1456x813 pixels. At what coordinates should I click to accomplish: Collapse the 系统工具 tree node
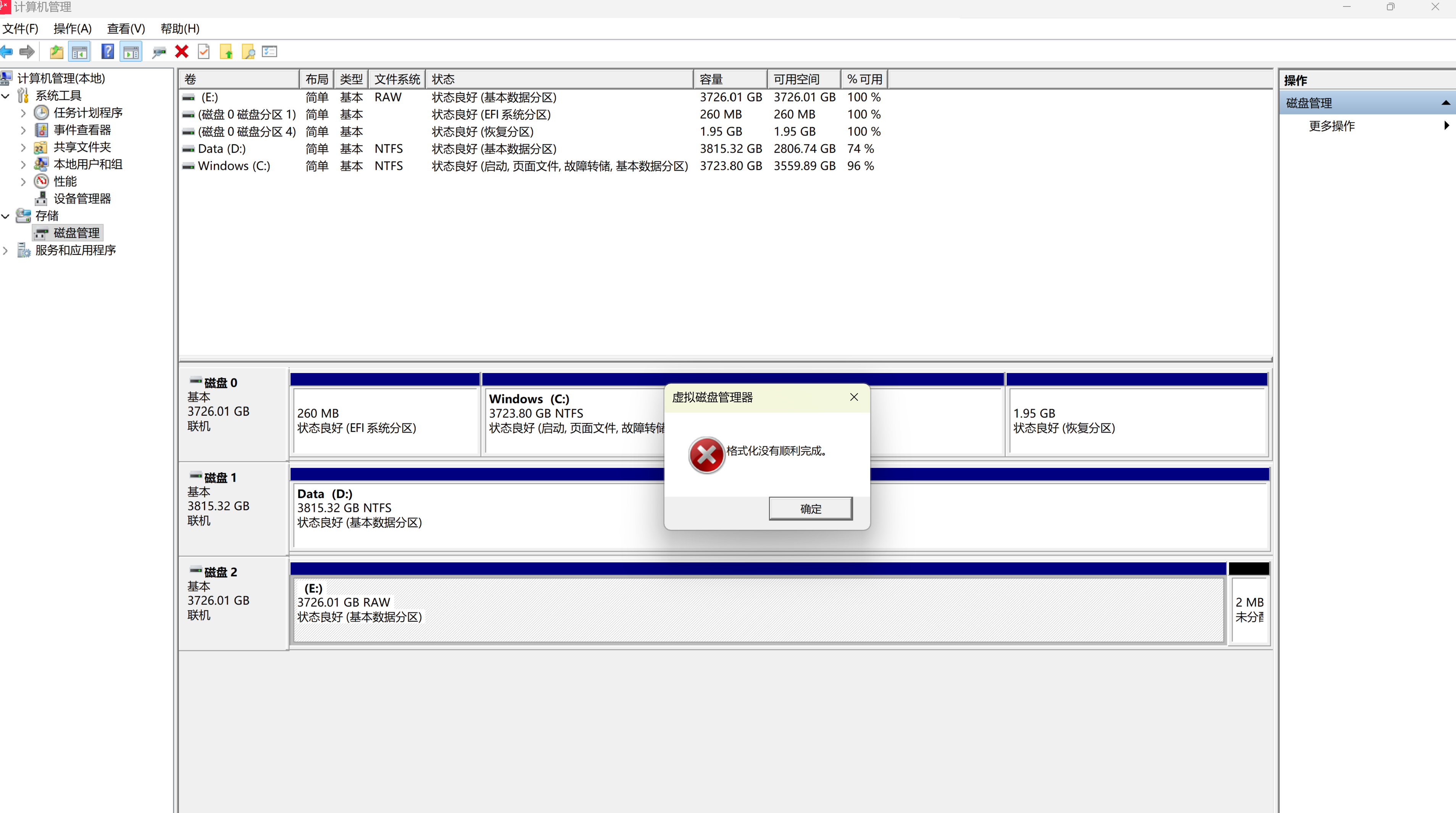tap(6, 95)
